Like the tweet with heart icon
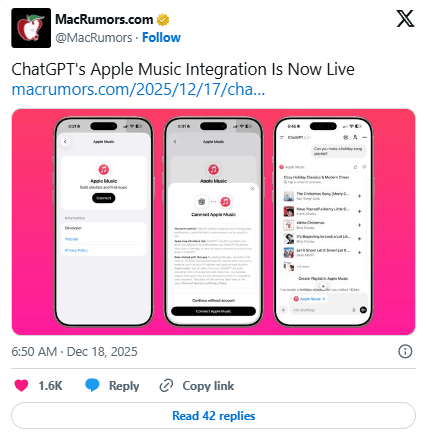 [x=21, y=386]
